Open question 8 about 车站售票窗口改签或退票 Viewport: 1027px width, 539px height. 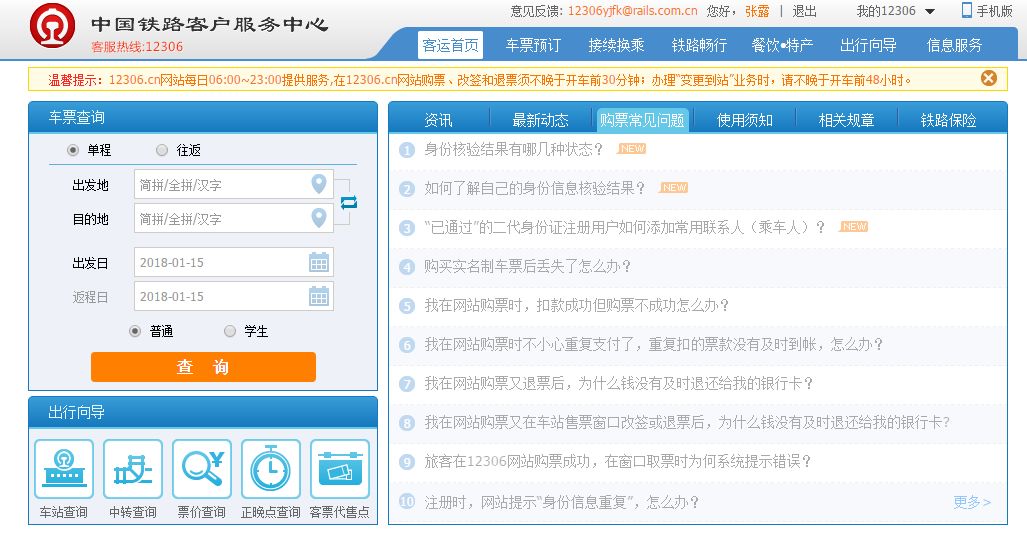[x=687, y=422]
